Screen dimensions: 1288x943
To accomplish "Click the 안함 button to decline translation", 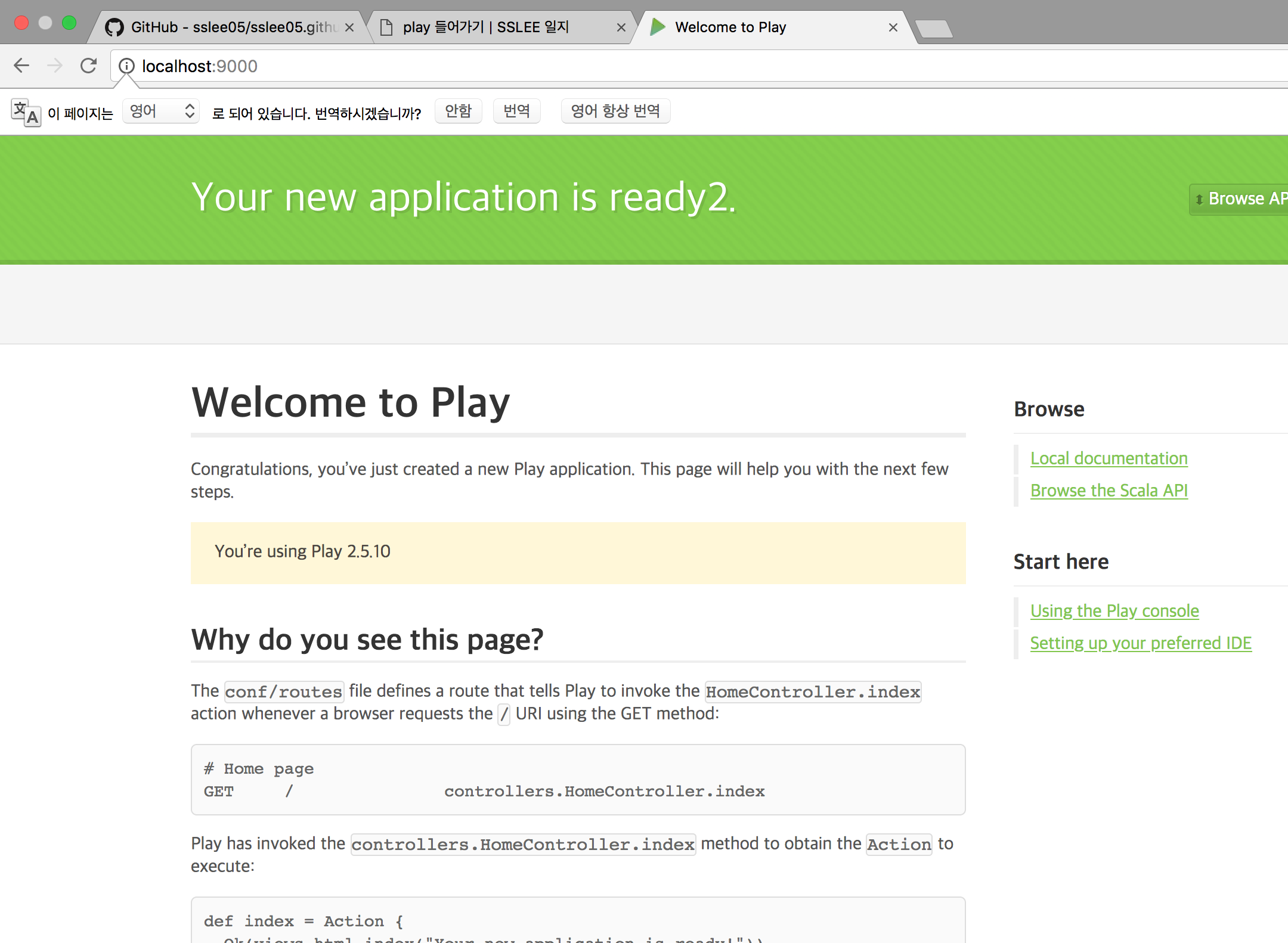I will pos(458,111).
